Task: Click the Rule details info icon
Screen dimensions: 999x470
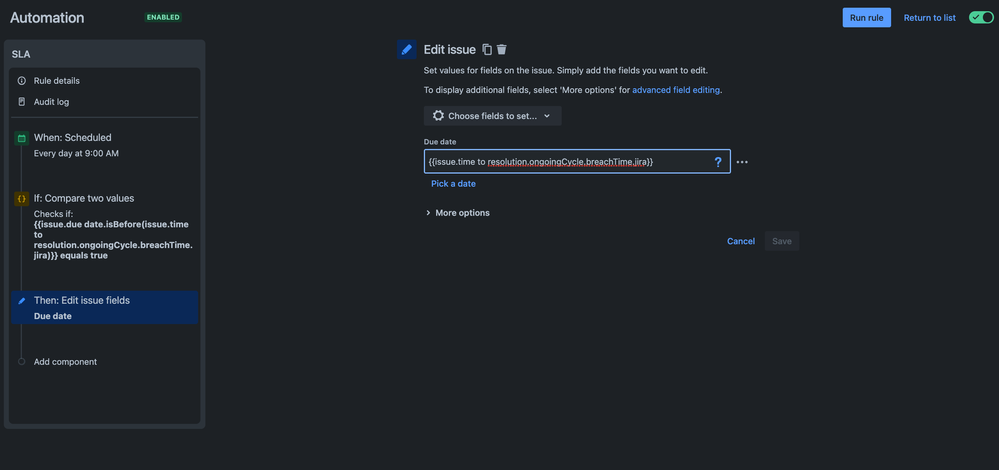Action: [22, 81]
